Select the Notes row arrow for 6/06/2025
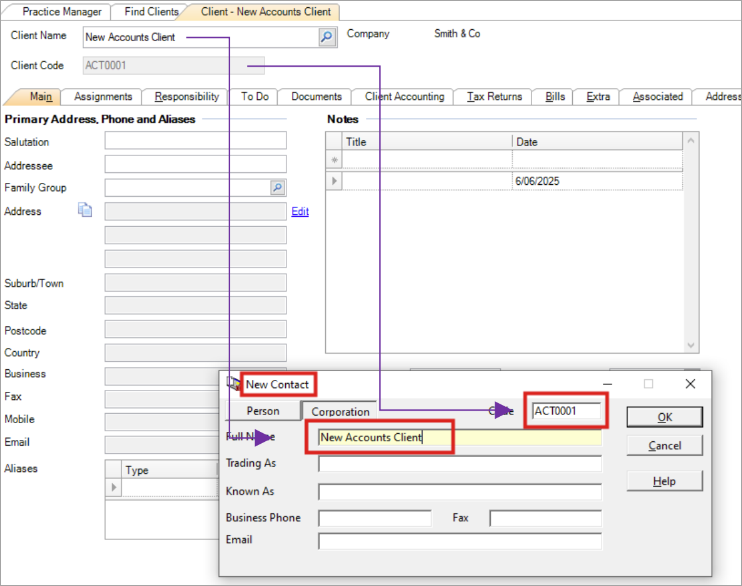742x586 pixels. 334,181
